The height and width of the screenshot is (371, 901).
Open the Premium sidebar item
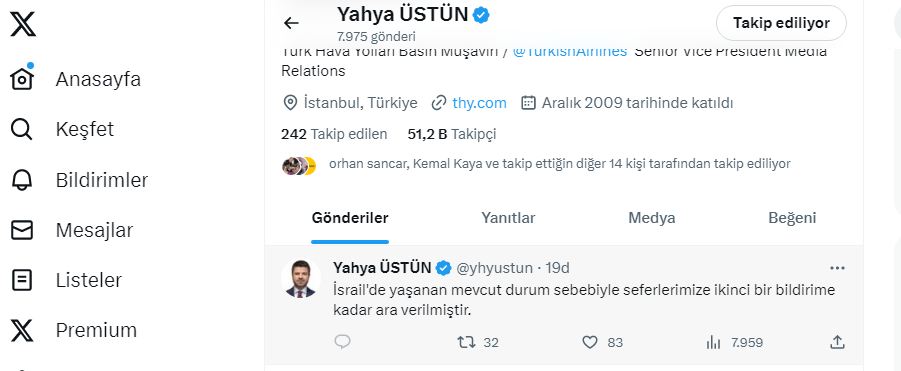[74, 330]
